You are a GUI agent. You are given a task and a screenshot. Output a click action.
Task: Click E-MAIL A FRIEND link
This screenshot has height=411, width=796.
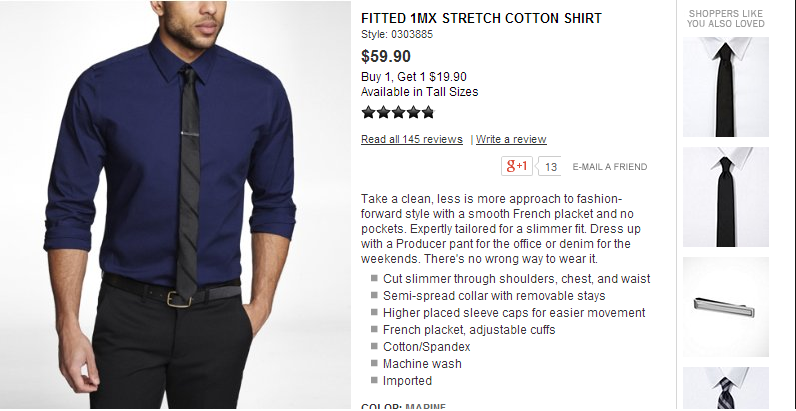609,167
